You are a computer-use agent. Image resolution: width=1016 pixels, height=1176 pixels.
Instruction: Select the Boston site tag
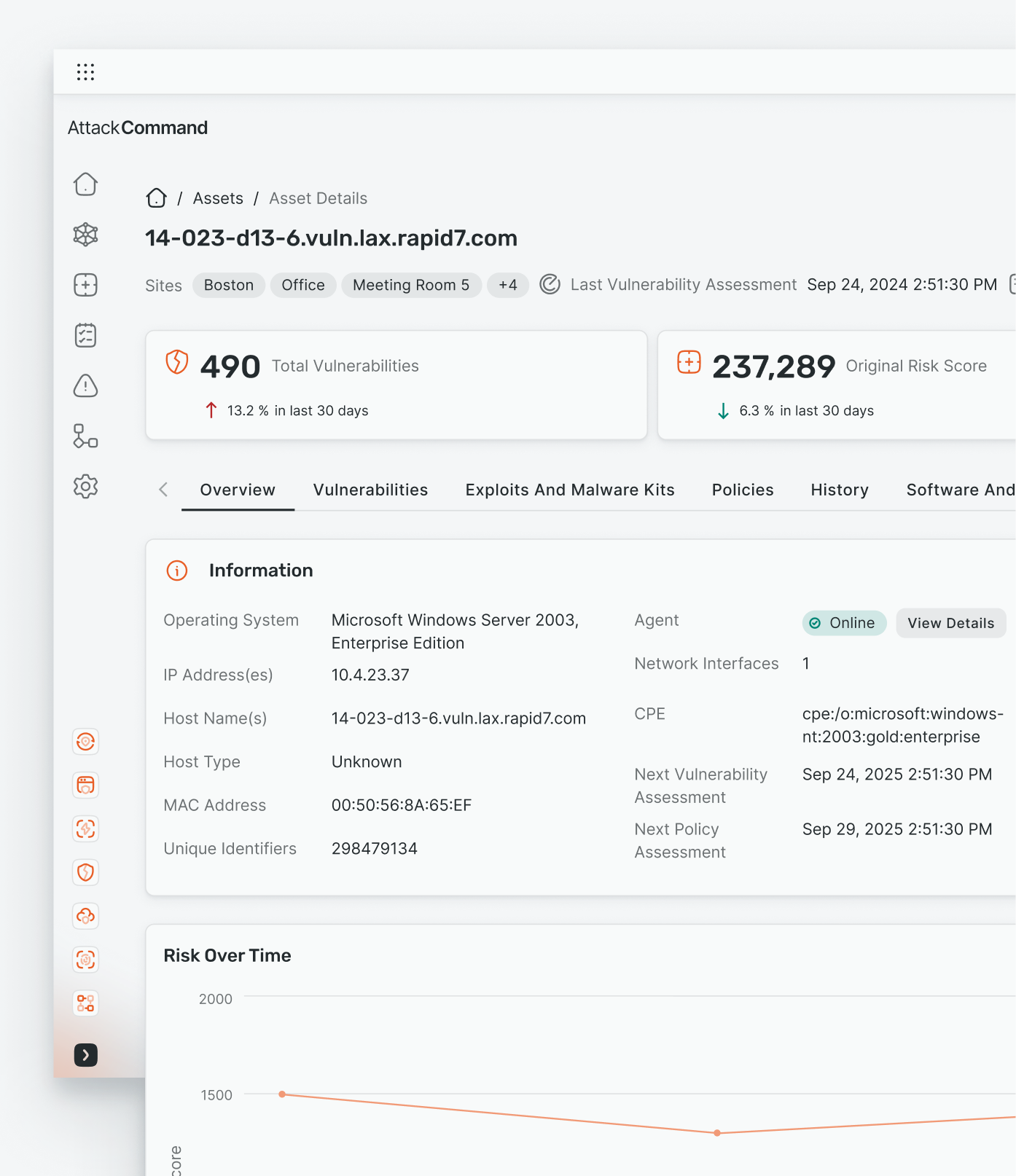point(229,285)
